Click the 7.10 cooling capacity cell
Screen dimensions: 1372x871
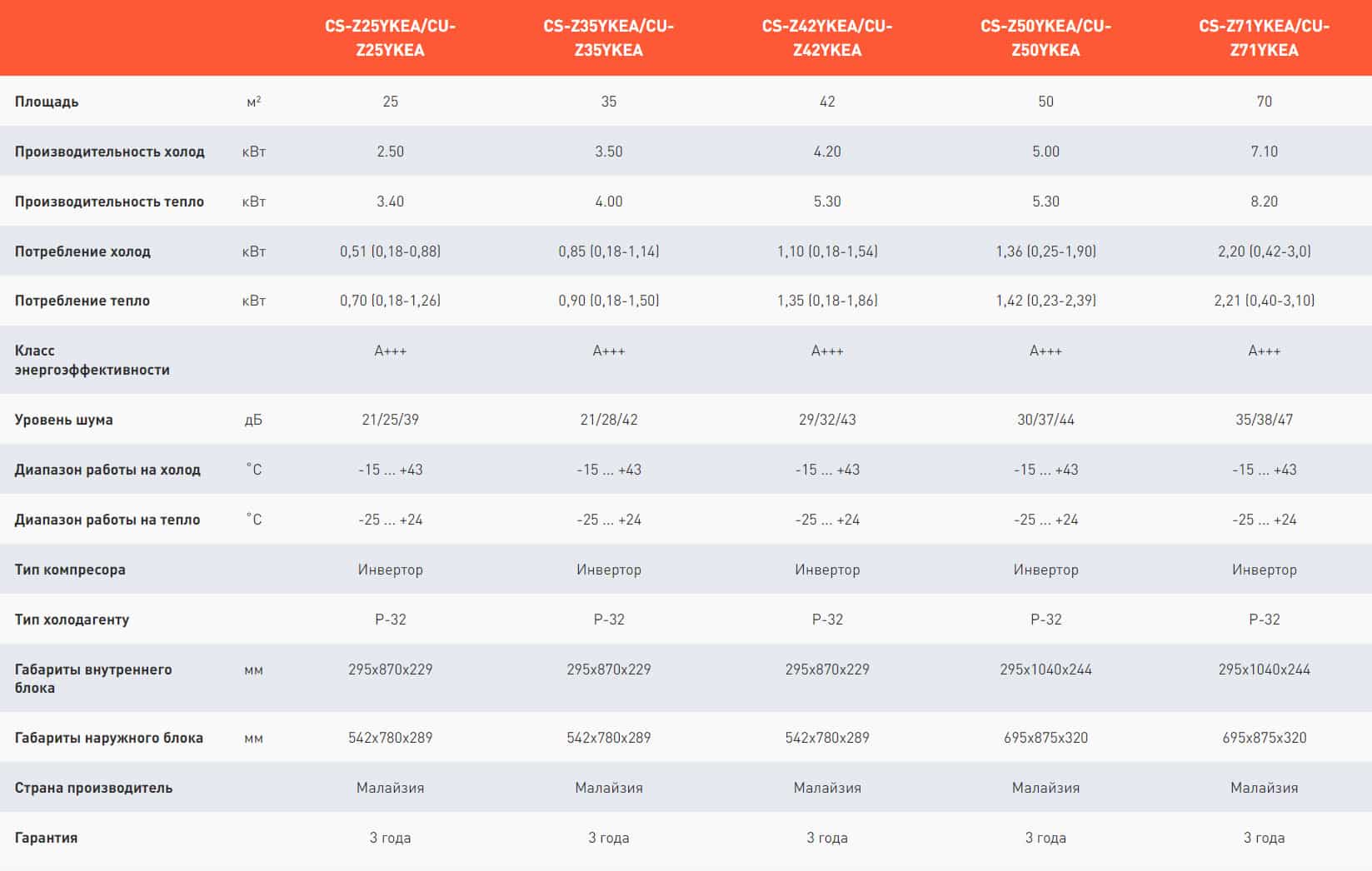coord(1264,152)
